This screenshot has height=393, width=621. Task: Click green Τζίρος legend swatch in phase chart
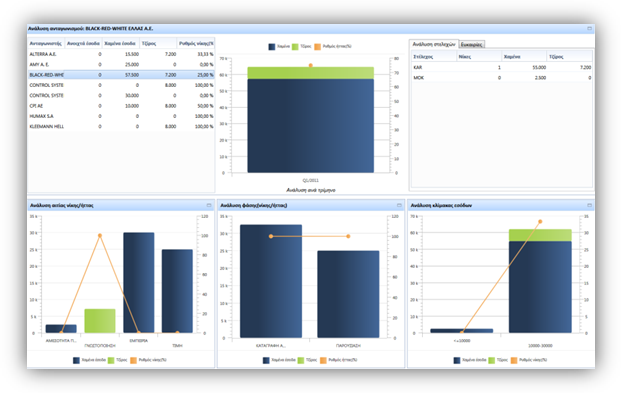[301, 360]
